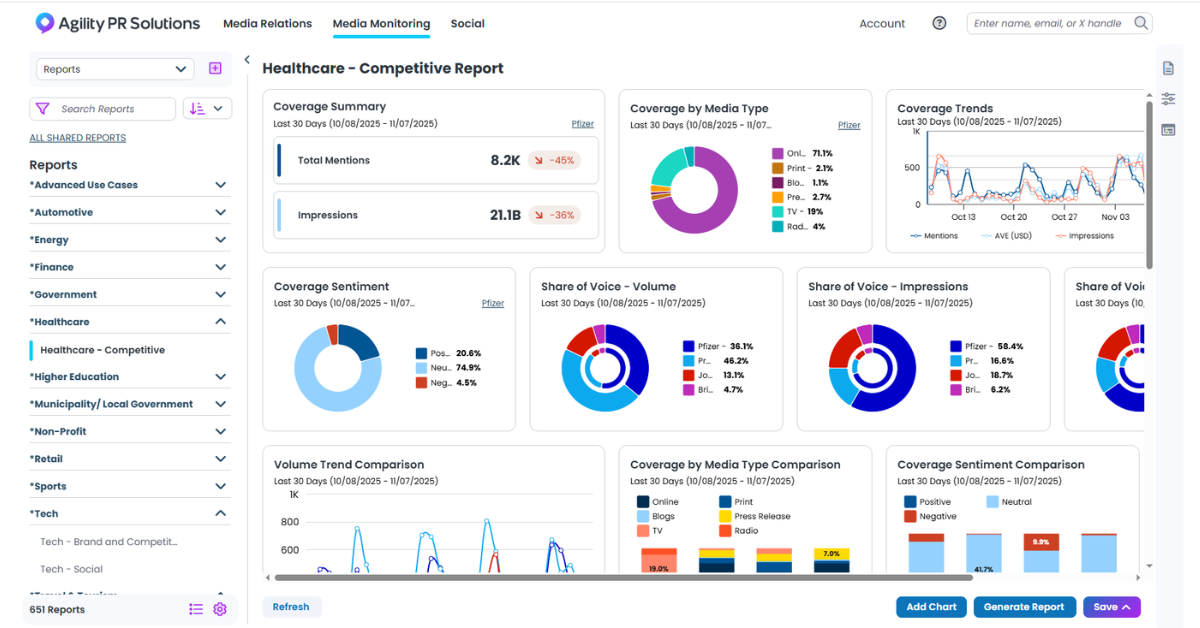1200x628 pixels.
Task: Click the Add Chart button
Action: 931,607
